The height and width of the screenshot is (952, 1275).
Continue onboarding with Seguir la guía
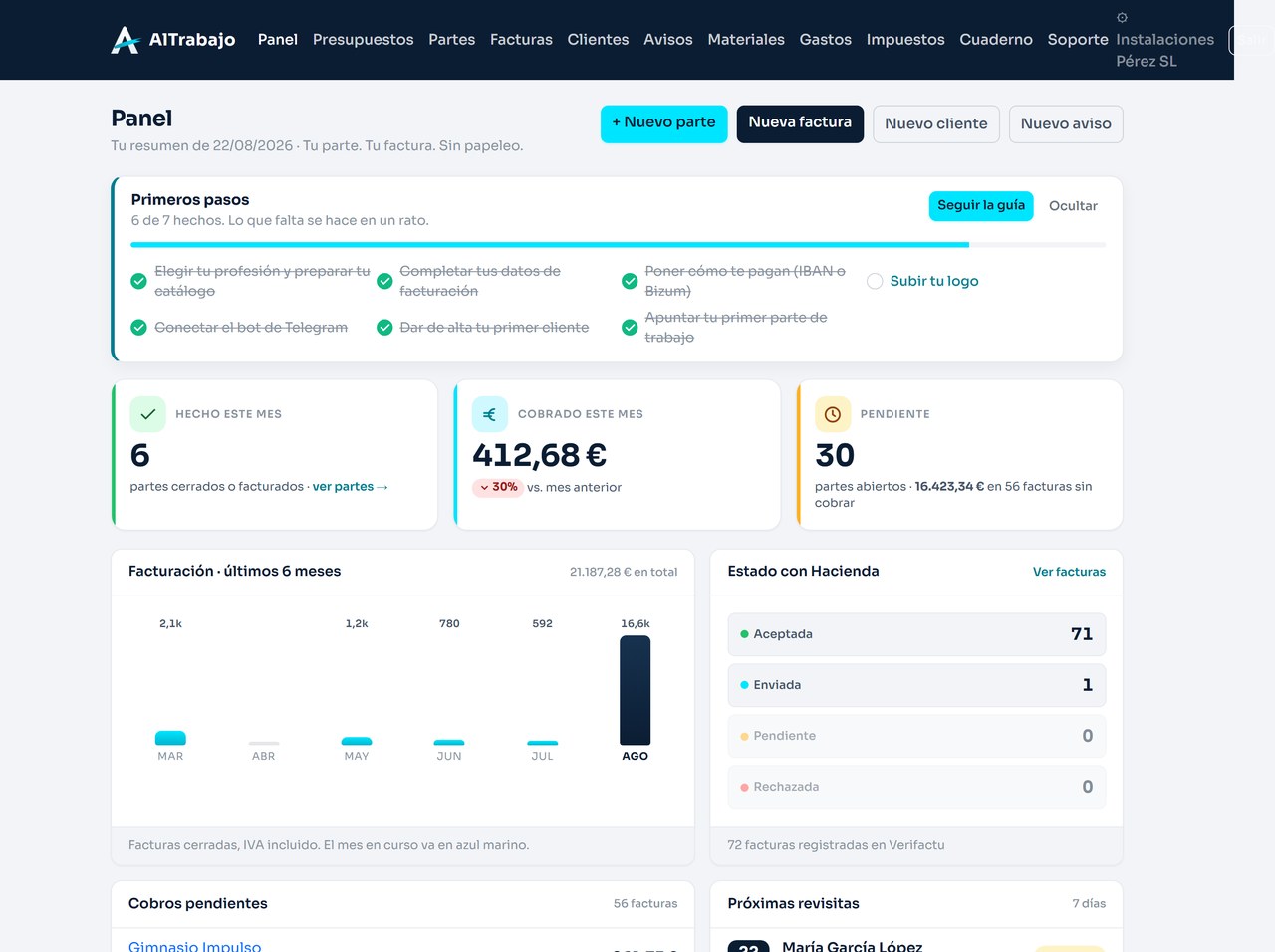[x=981, y=206]
